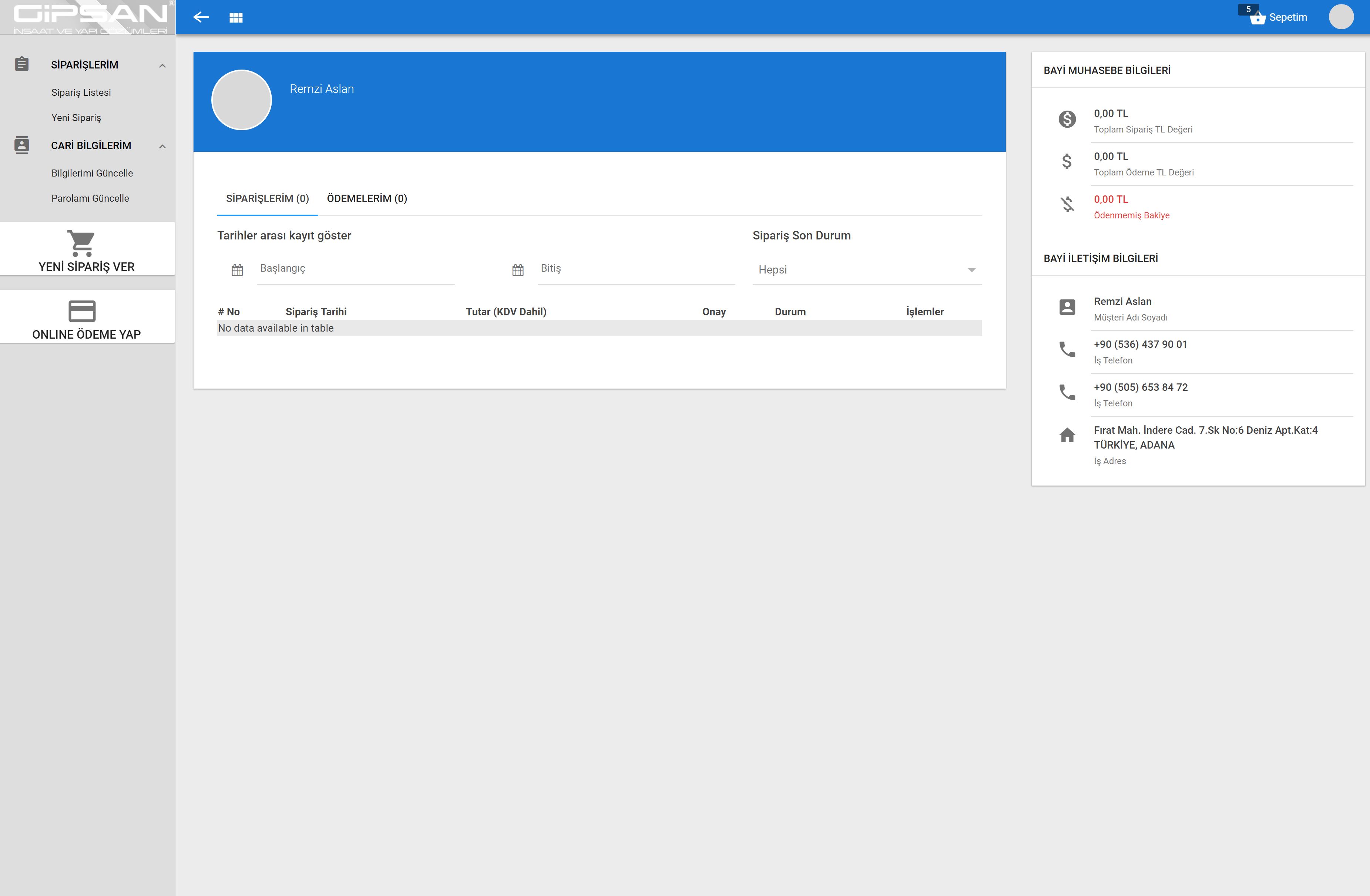Switch to the SİPARİŞLERİM (0) tab

click(268, 199)
